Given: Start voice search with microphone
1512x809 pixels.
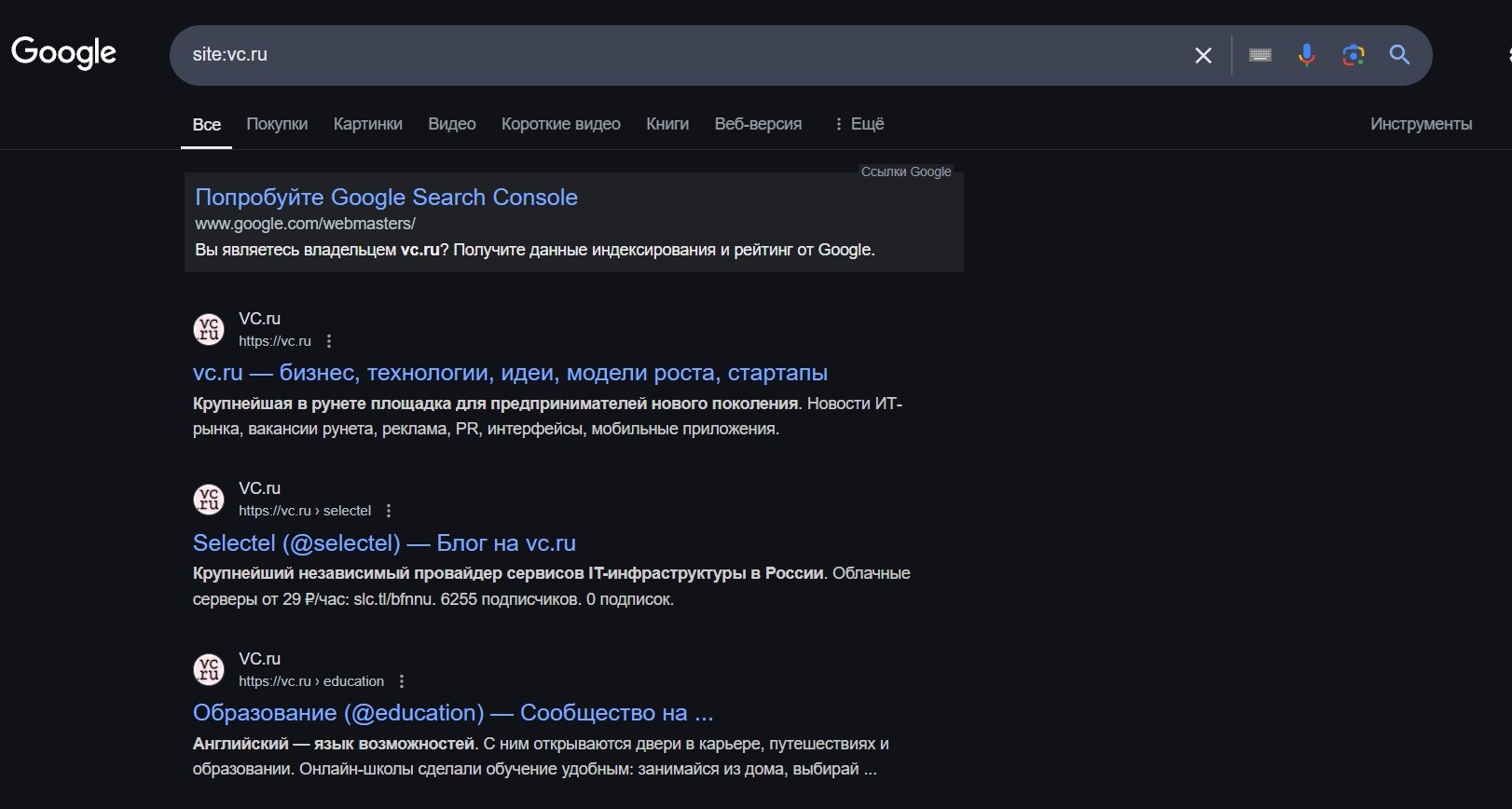Looking at the screenshot, I should [1306, 56].
